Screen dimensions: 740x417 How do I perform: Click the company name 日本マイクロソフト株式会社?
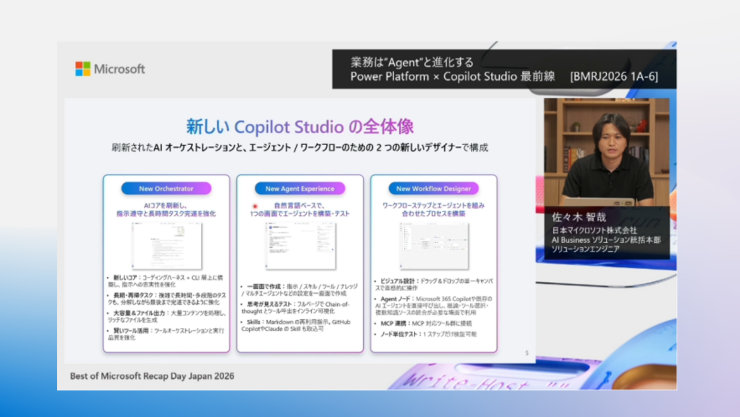point(594,230)
